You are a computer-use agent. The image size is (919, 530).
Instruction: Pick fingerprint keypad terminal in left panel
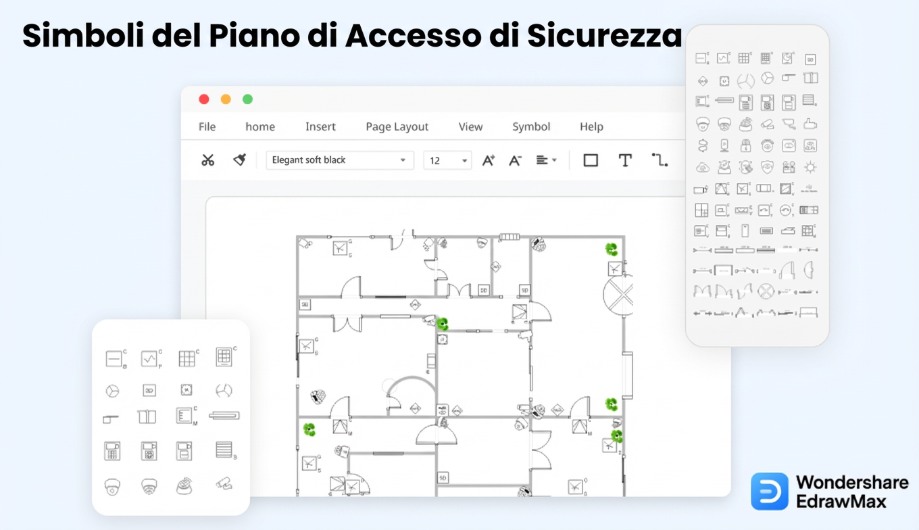tap(149, 451)
